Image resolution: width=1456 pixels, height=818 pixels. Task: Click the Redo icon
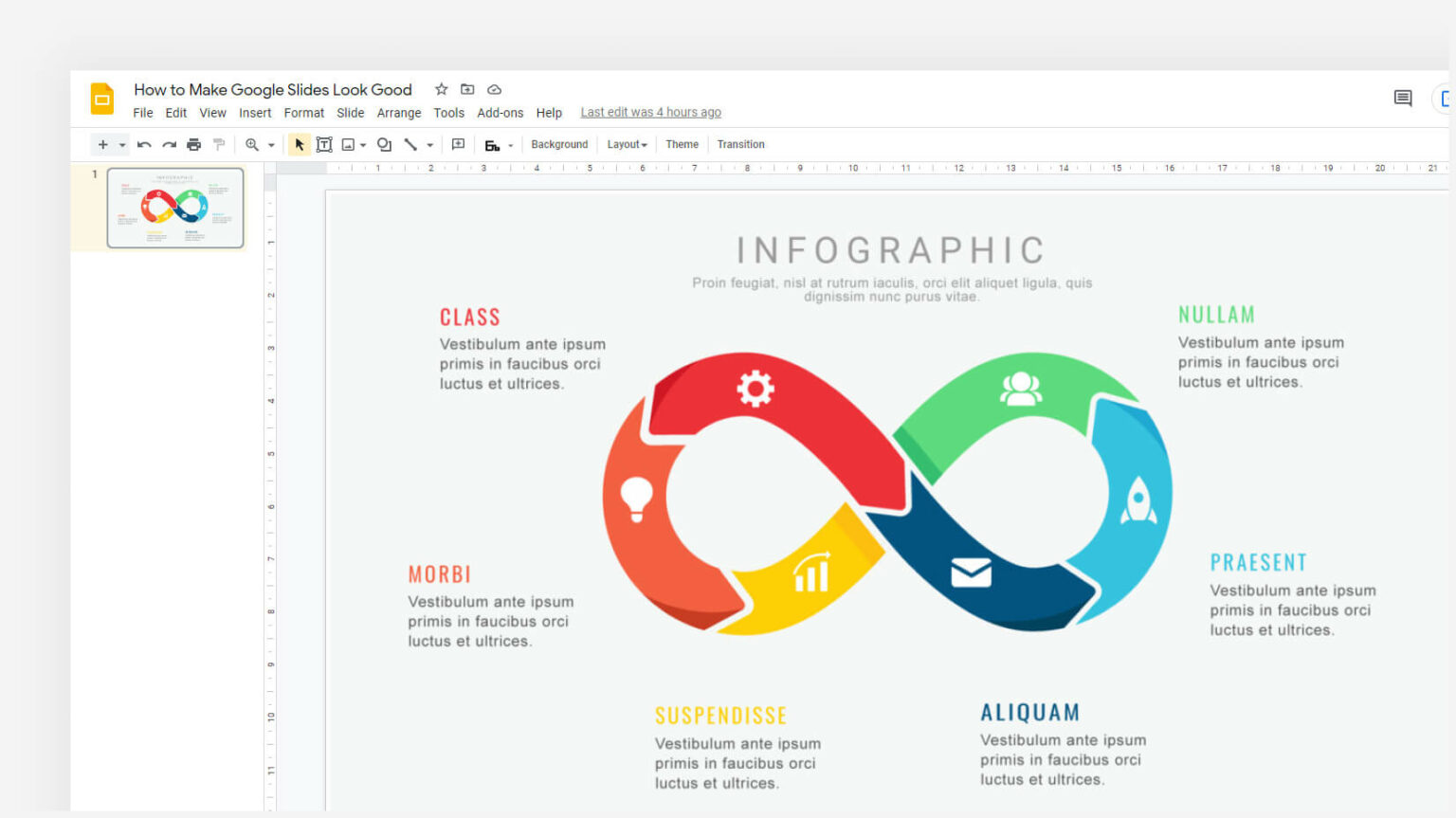tap(169, 144)
